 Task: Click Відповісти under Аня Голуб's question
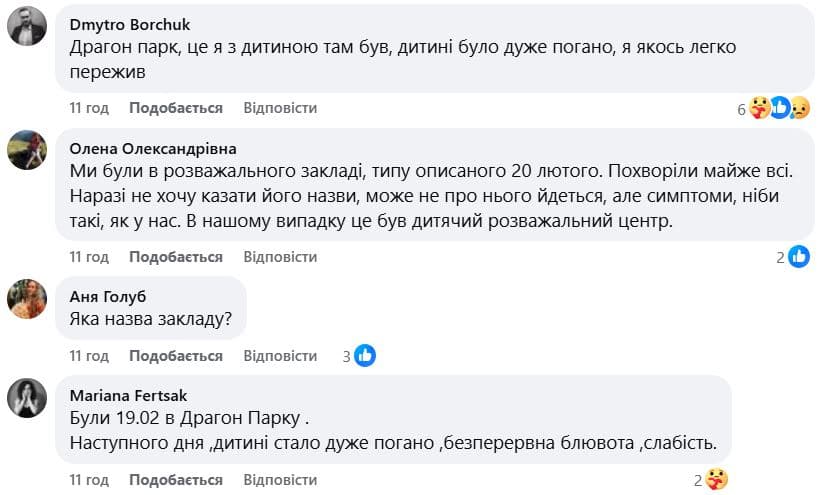(x=280, y=356)
